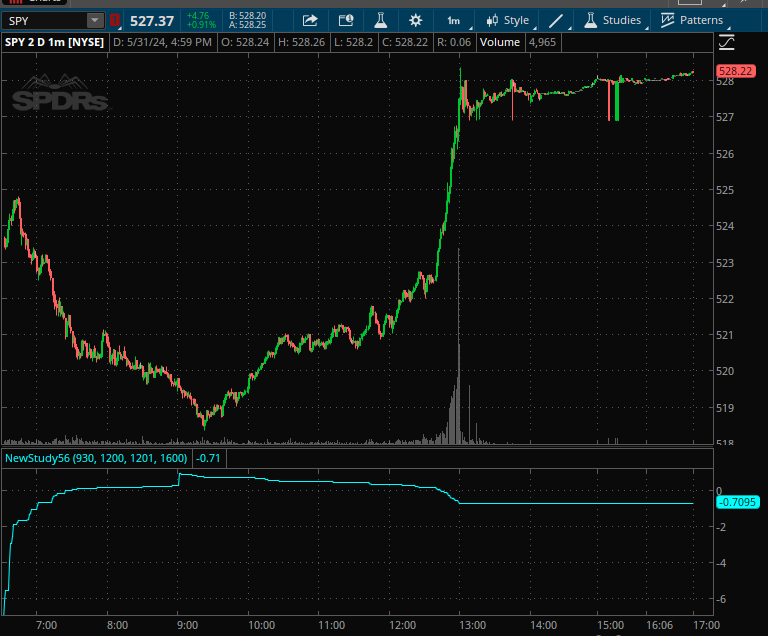Viewport: 768px width, 636px height.
Task: Expand the SPY symbol dropdown arrow
Action: coord(94,20)
